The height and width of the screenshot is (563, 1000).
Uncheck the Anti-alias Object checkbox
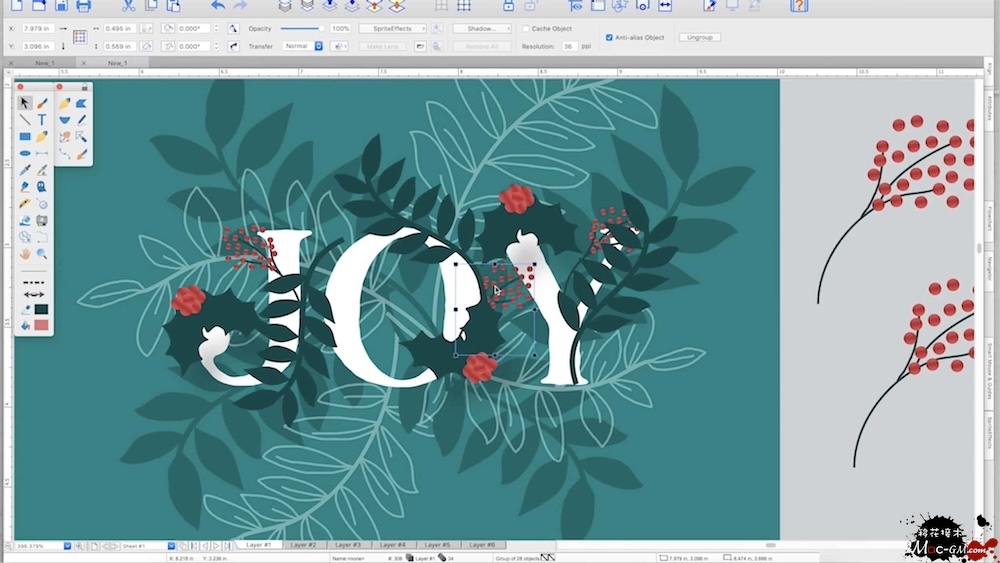click(x=610, y=37)
